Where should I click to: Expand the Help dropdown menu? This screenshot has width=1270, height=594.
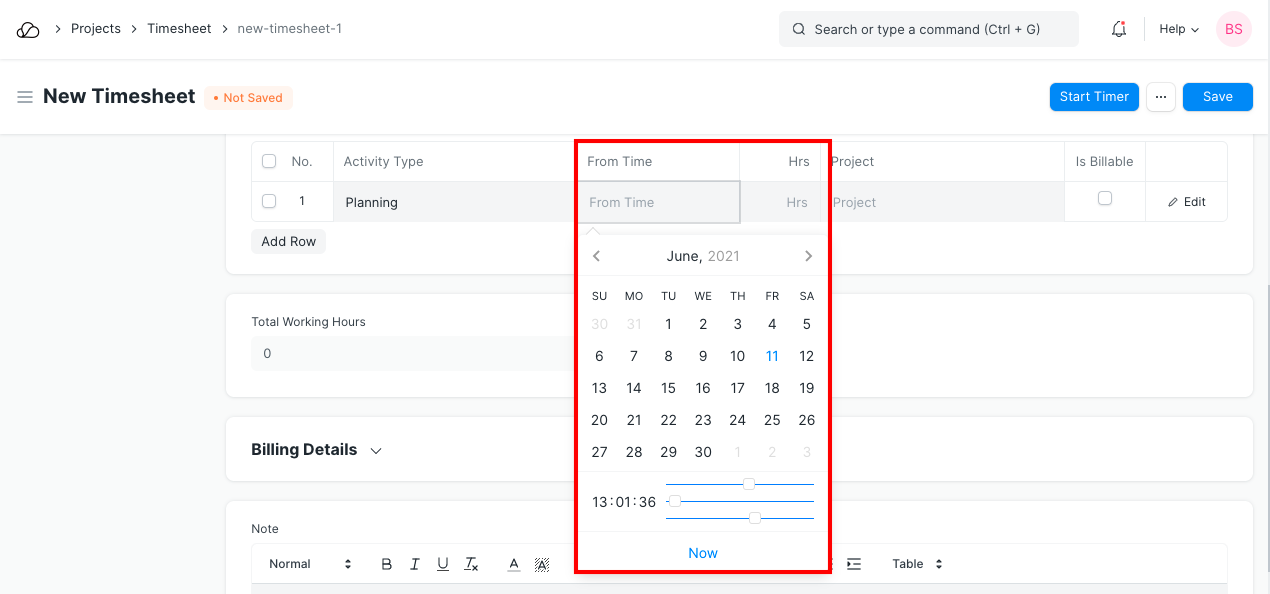point(1178,30)
